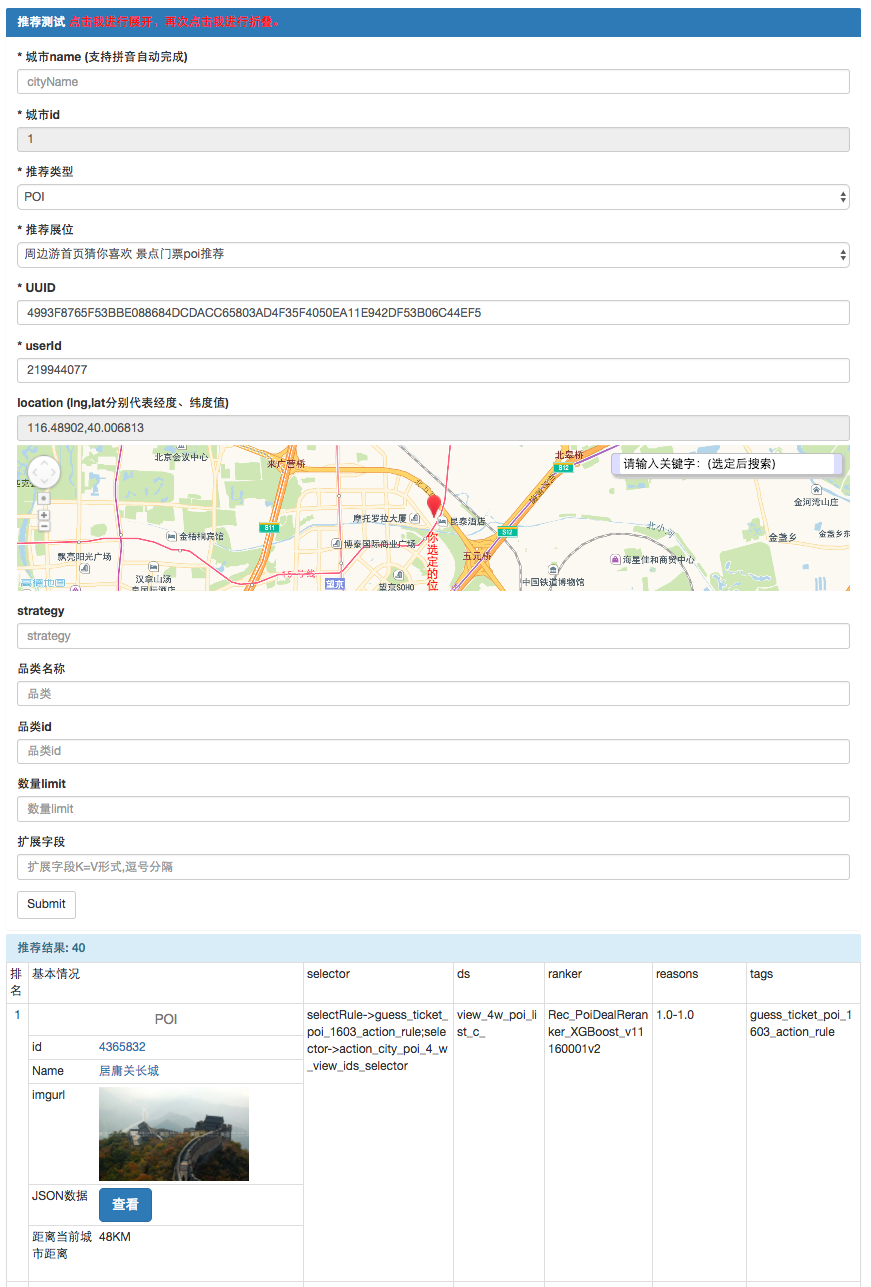The width and height of the screenshot is (871, 1287).
Task: Click the Submit button
Action: [46, 904]
